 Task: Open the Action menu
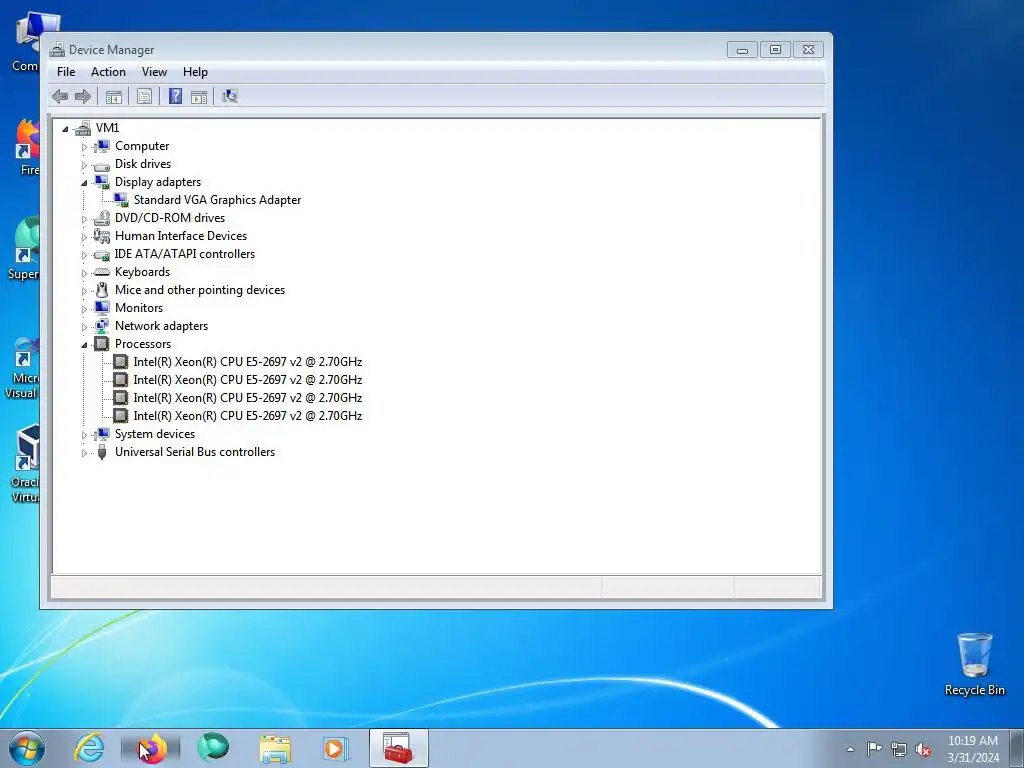(108, 72)
